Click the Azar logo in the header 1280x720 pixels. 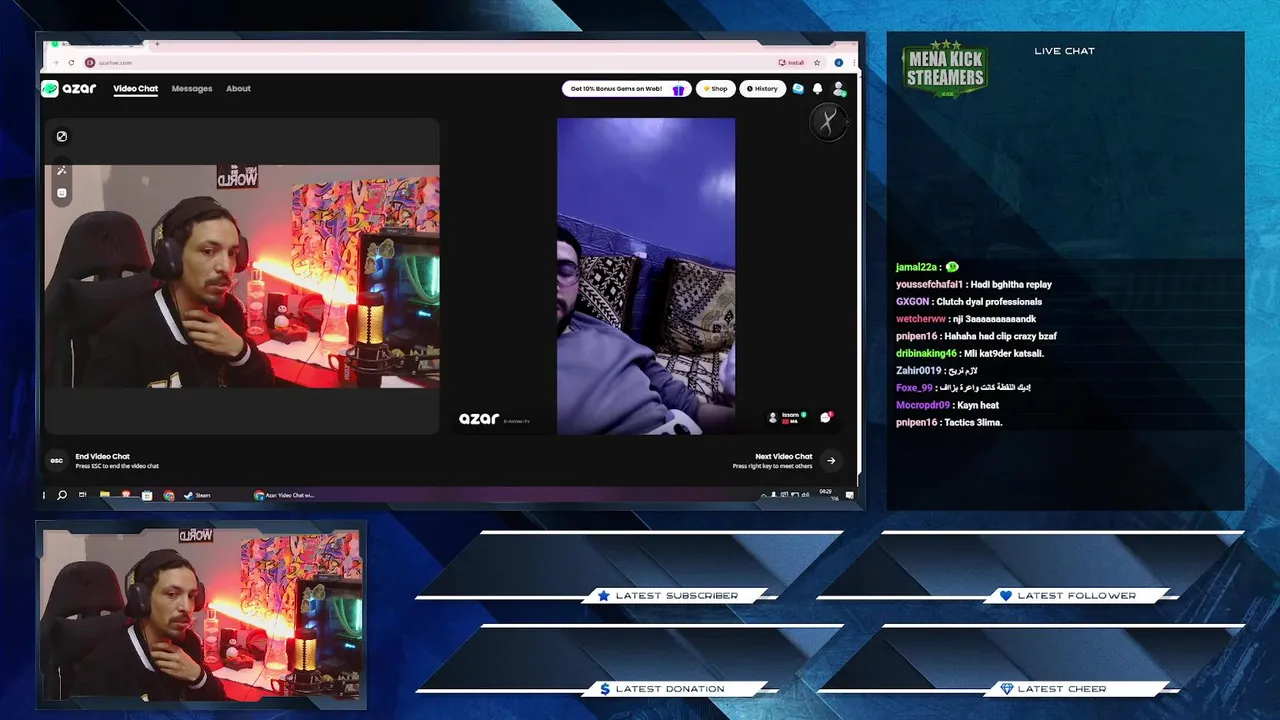point(69,88)
